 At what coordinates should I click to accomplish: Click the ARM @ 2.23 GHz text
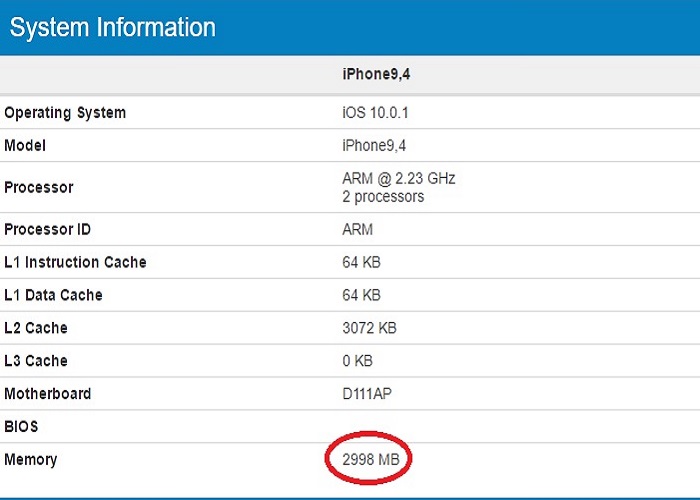399,179
